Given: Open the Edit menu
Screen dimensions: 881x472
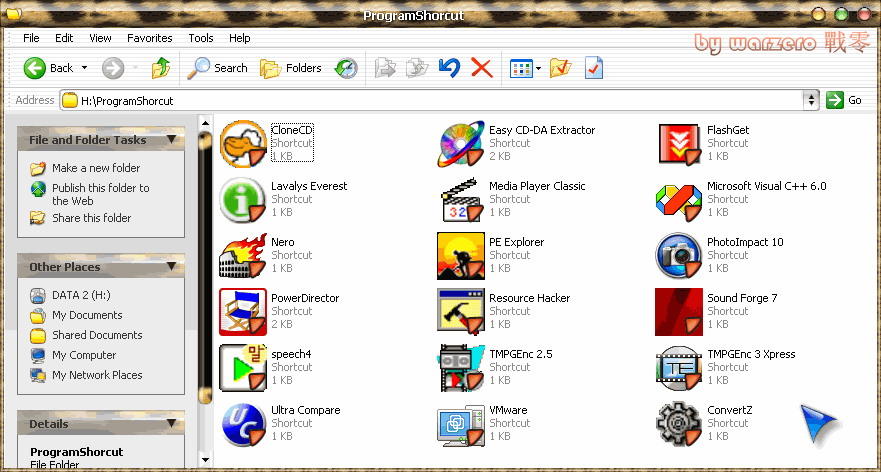Looking at the screenshot, I should point(64,38).
